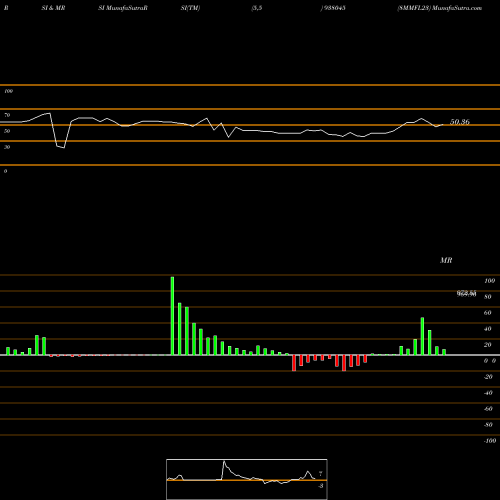Click the histogram axis label 60
This screenshot has width=500, height=500.
tap(487, 313)
